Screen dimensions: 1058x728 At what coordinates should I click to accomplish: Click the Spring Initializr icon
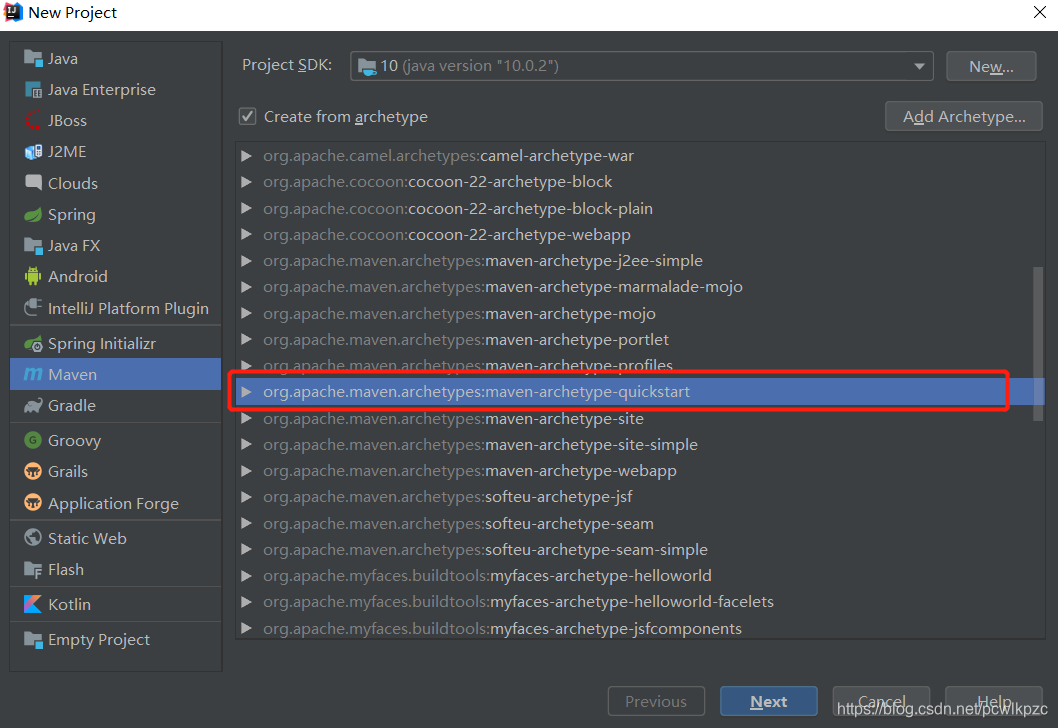[33, 343]
